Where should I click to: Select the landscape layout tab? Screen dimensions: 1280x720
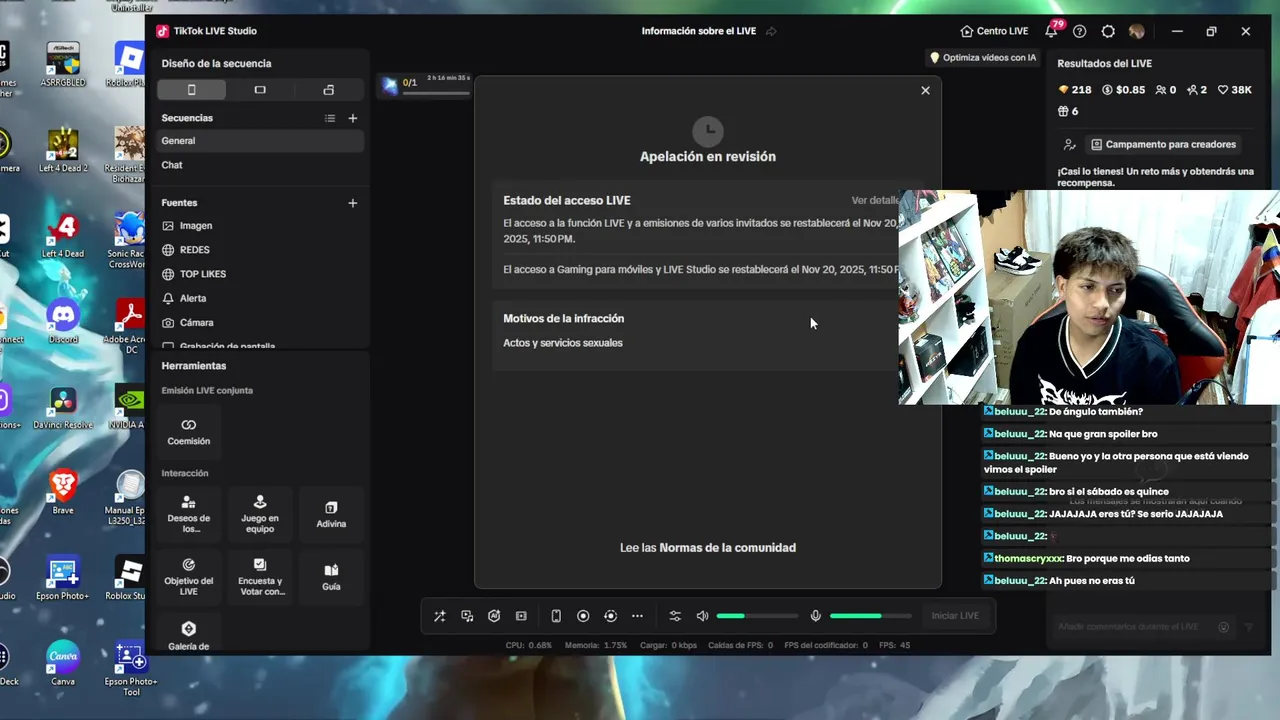point(260,90)
